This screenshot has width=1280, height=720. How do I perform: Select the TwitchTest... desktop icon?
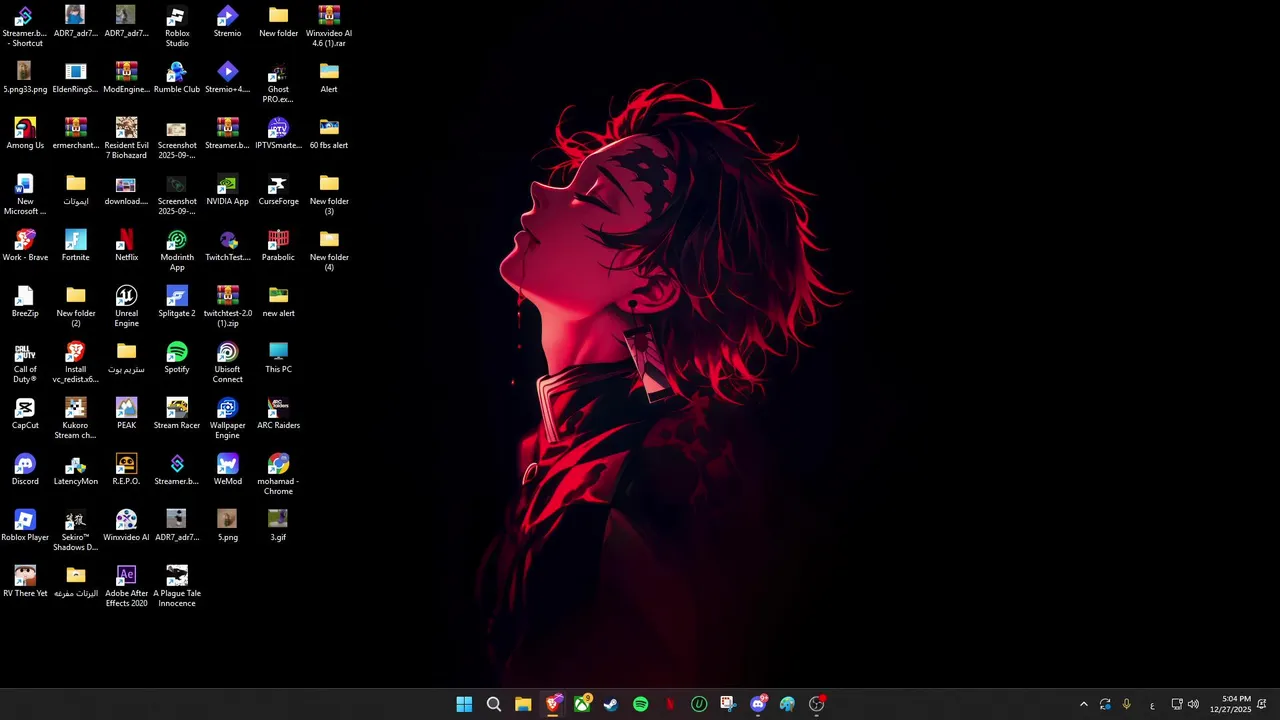coord(227,246)
